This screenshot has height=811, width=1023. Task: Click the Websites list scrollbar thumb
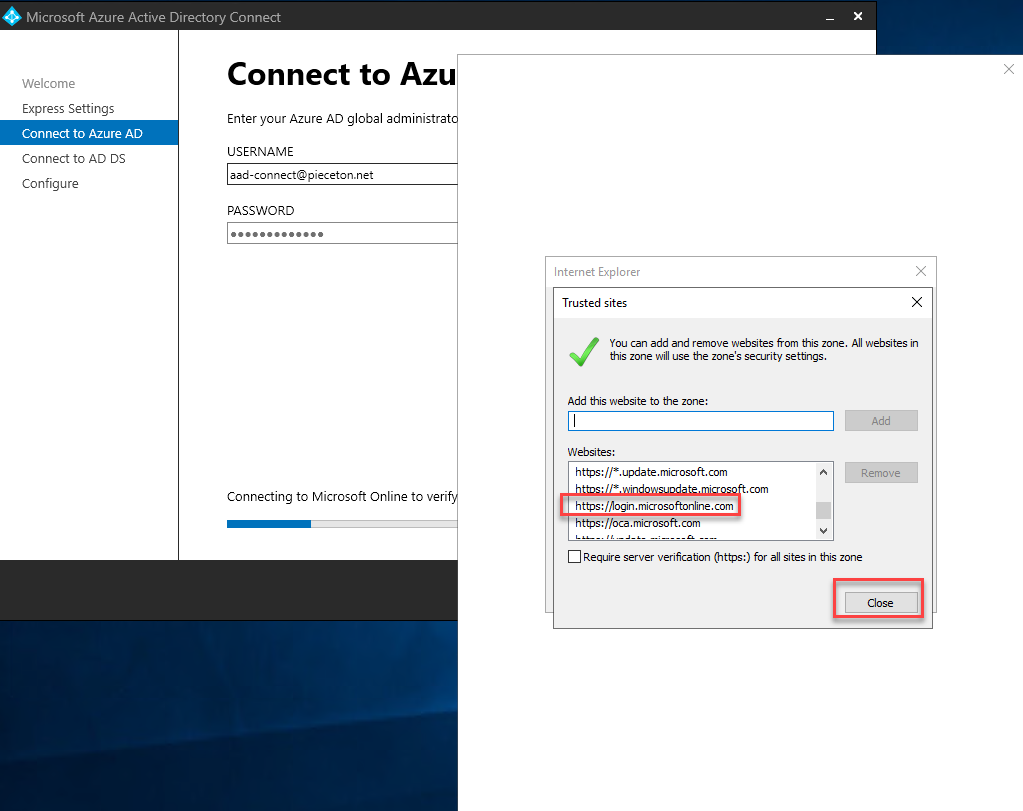(x=823, y=510)
